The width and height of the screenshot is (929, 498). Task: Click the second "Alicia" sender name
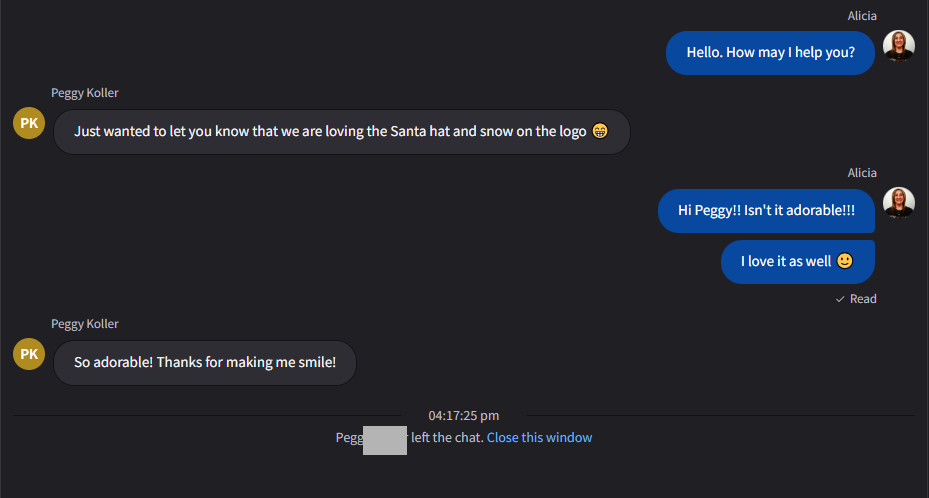click(x=862, y=173)
